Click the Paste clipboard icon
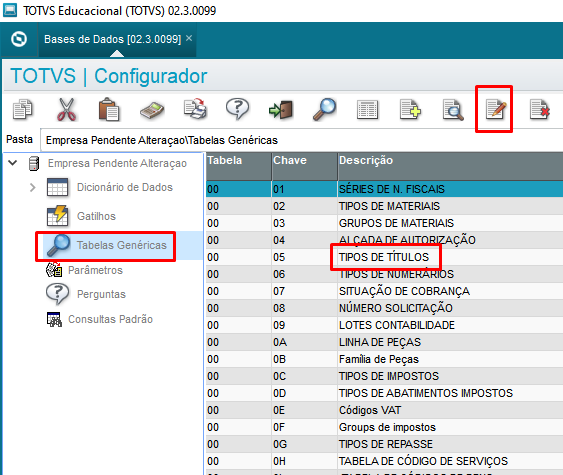 109,109
